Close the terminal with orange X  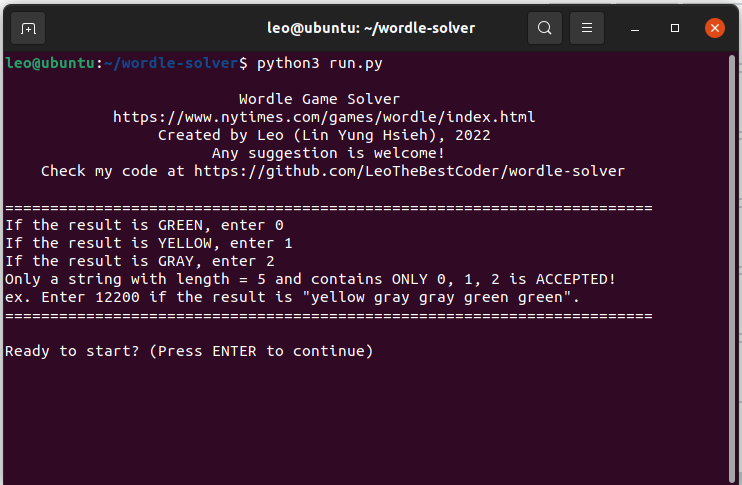tap(715, 28)
